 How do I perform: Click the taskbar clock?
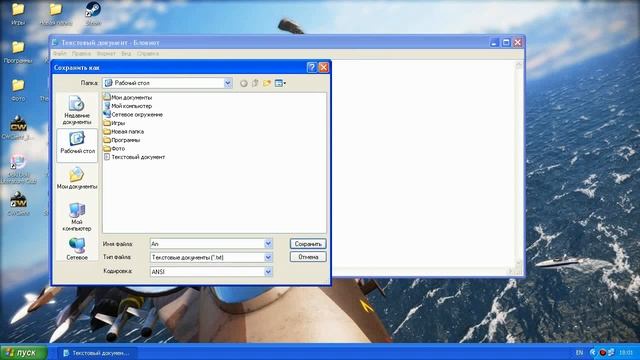click(x=626, y=352)
